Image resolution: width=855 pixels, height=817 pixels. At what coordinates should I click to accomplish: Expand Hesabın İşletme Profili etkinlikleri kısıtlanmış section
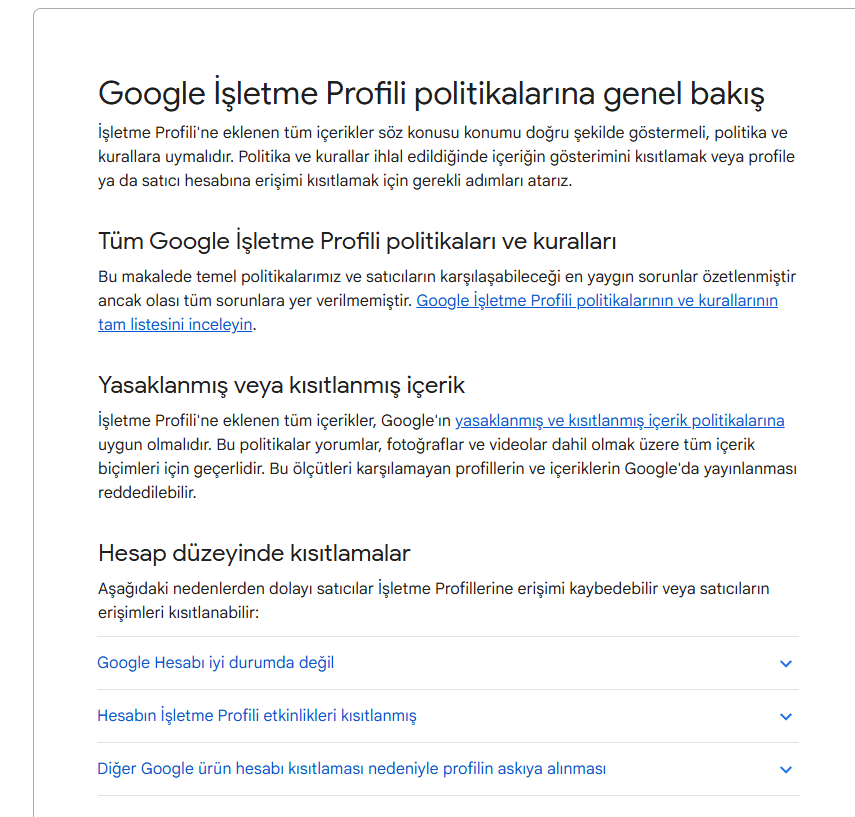[448, 716]
